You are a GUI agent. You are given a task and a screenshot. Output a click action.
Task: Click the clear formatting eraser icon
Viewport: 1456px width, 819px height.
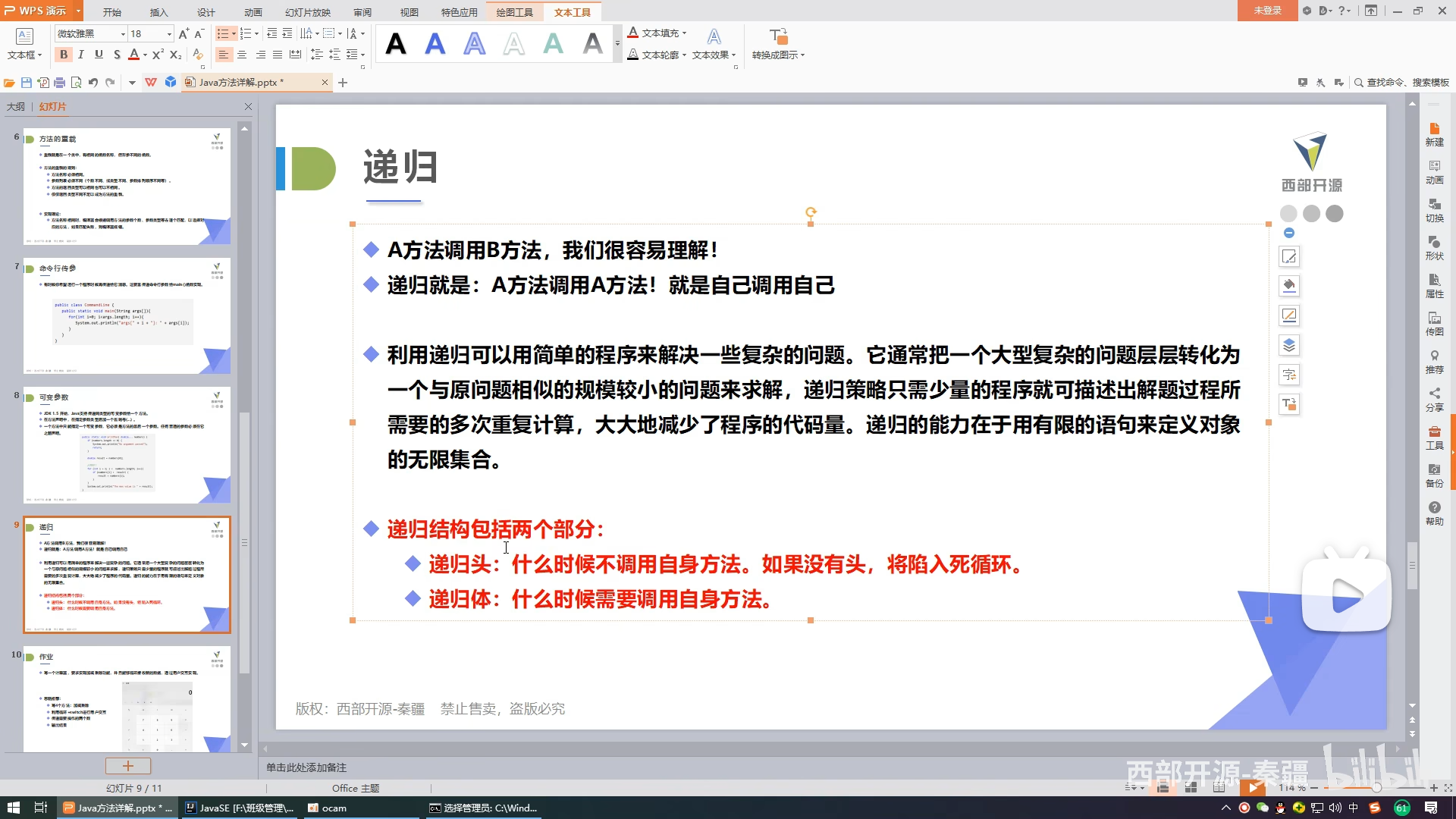tap(198, 55)
